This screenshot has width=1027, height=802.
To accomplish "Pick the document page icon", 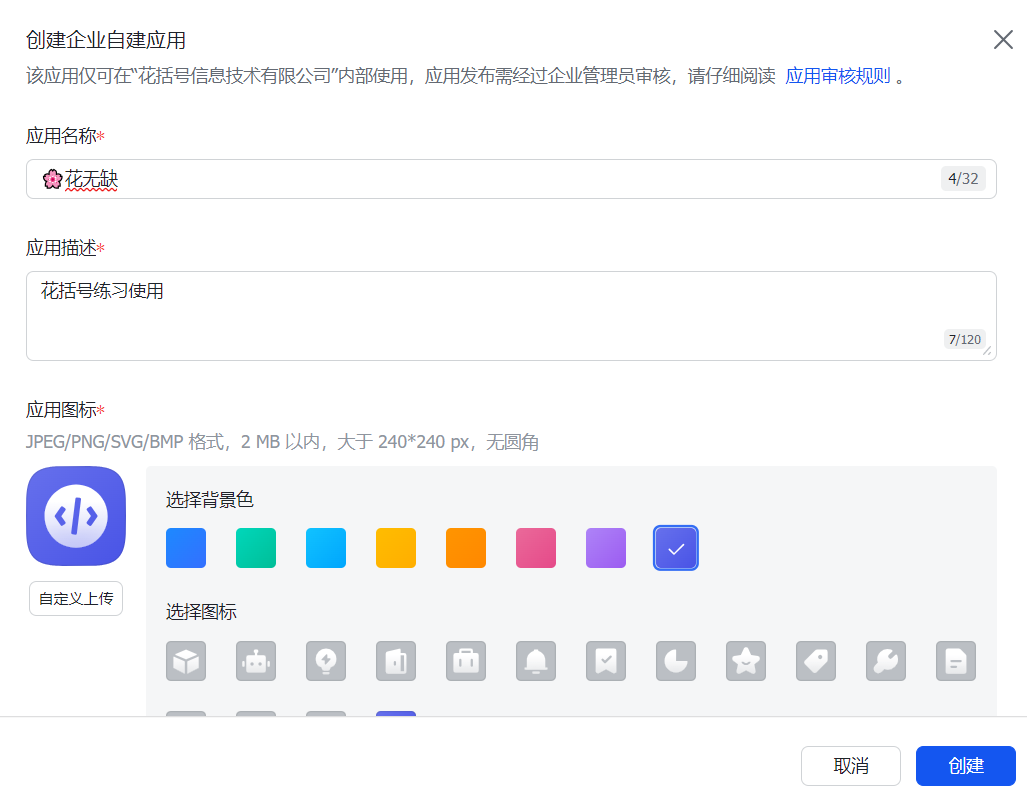I will pos(956,661).
